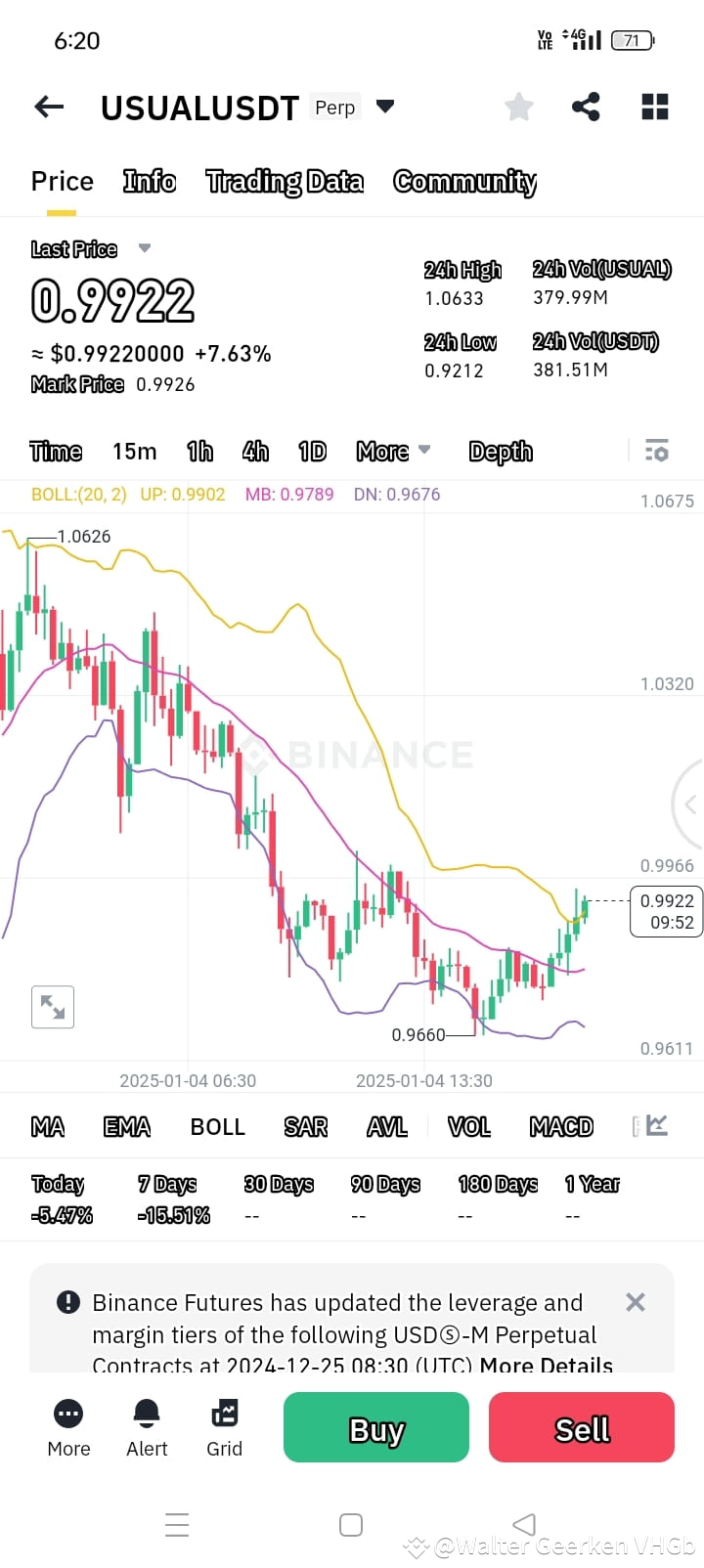Toggle the SAR indicator
Image resolution: width=704 pixels, height=1568 pixels.
pyautogui.click(x=306, y=1127)
